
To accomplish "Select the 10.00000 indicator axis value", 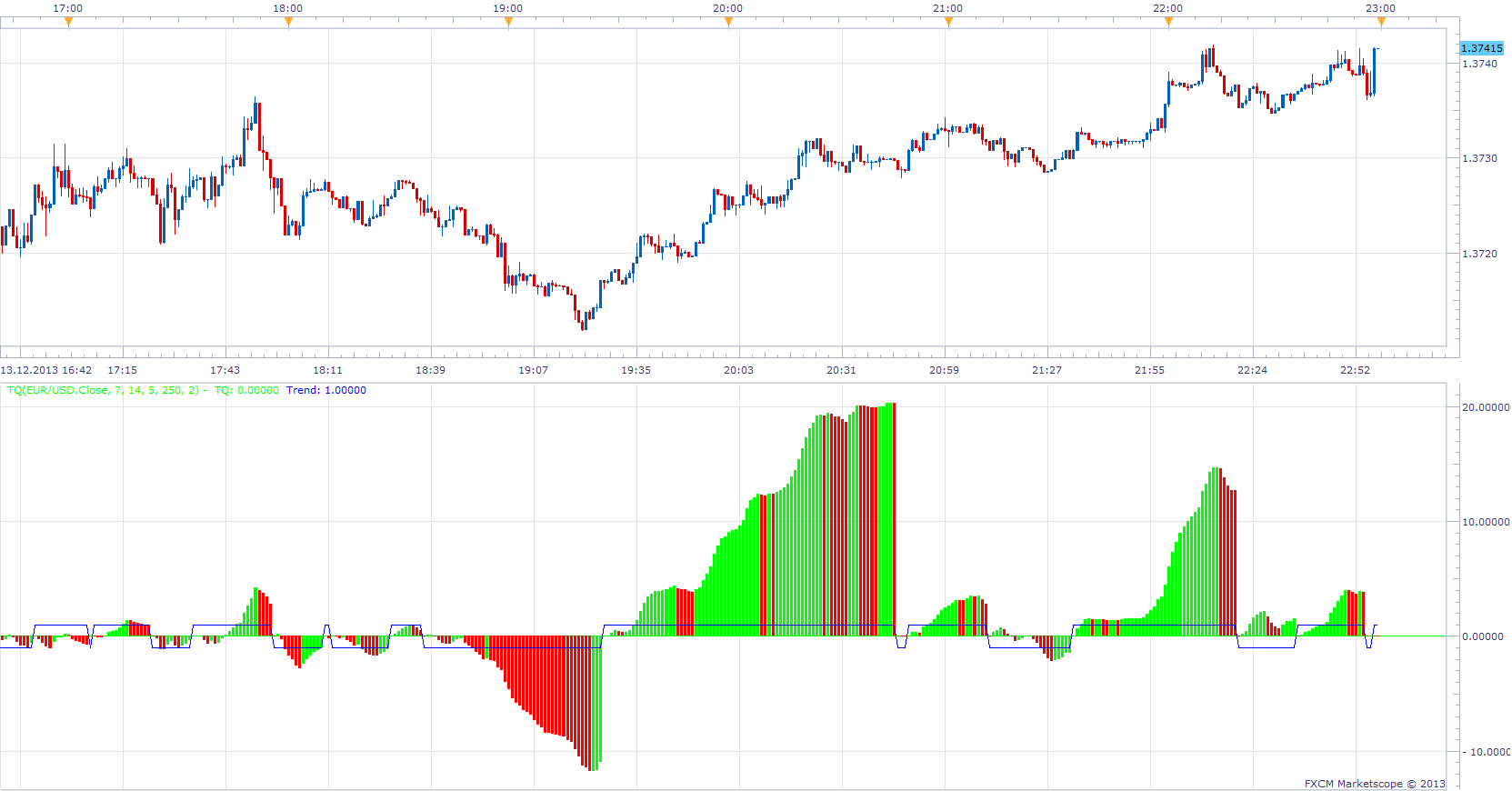I will coord(1486,522).
